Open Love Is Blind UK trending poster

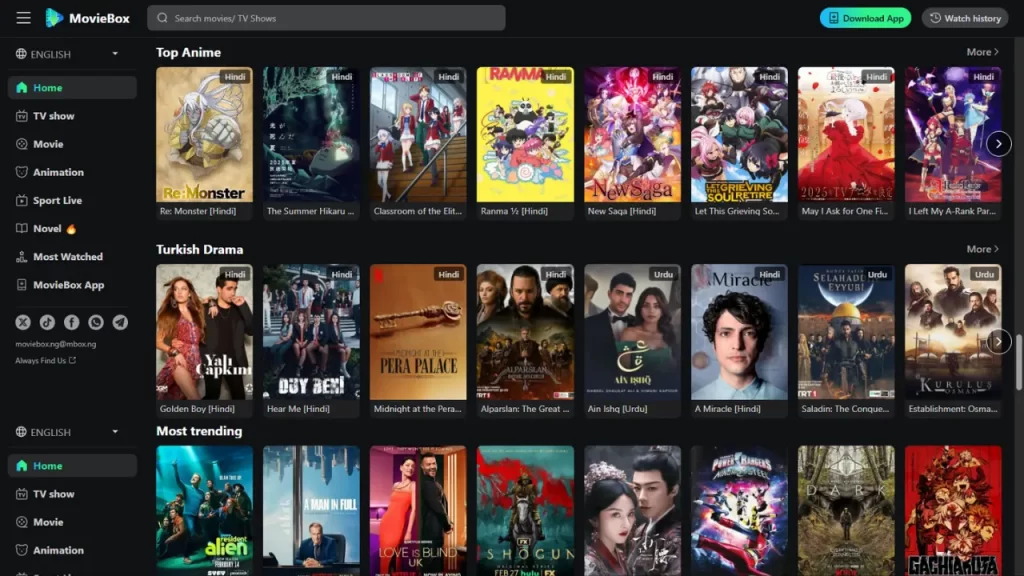[x=418, y=511]
